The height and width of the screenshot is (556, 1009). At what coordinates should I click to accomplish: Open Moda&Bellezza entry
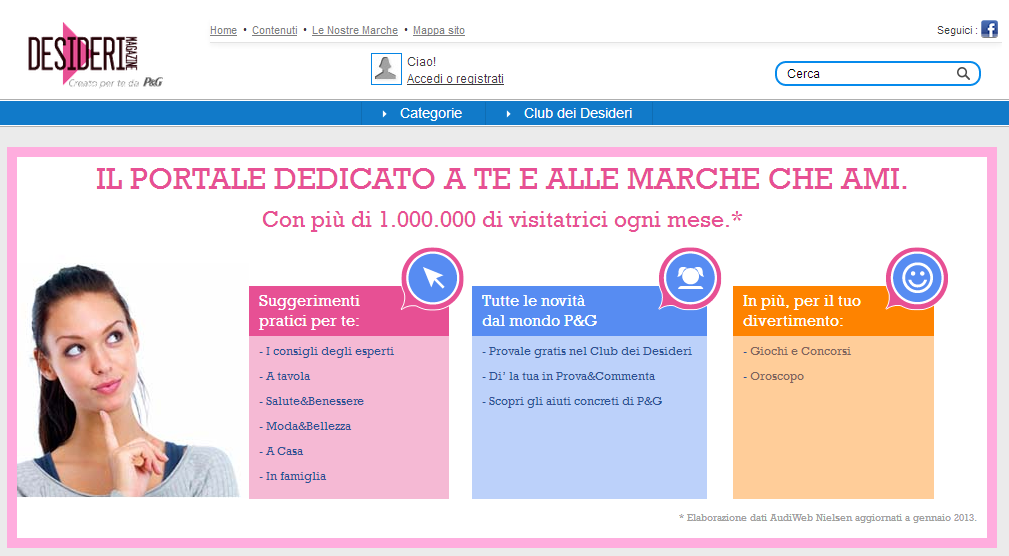306,426
